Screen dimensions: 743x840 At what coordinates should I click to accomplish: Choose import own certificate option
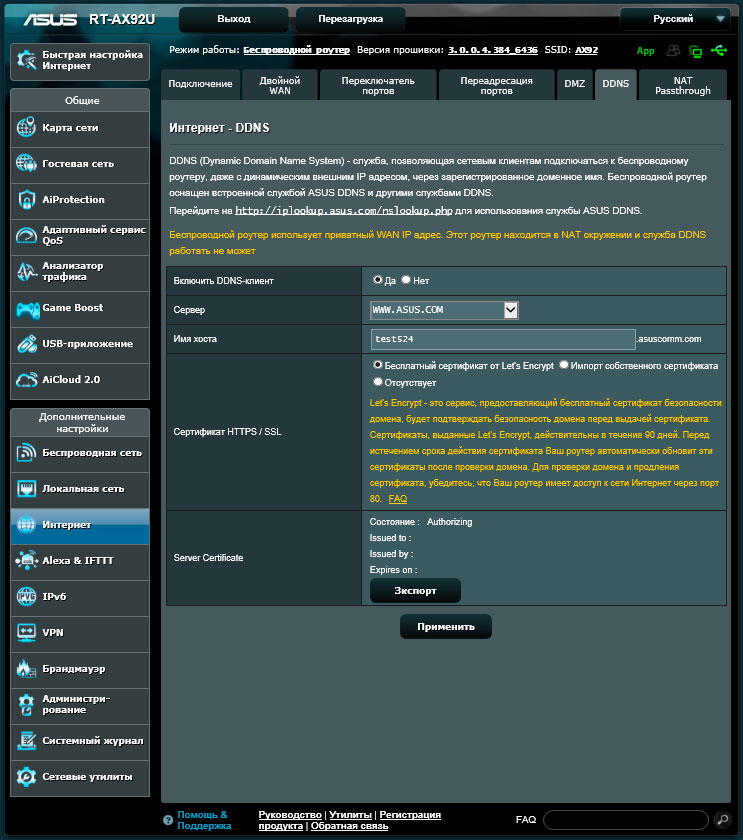564,365
